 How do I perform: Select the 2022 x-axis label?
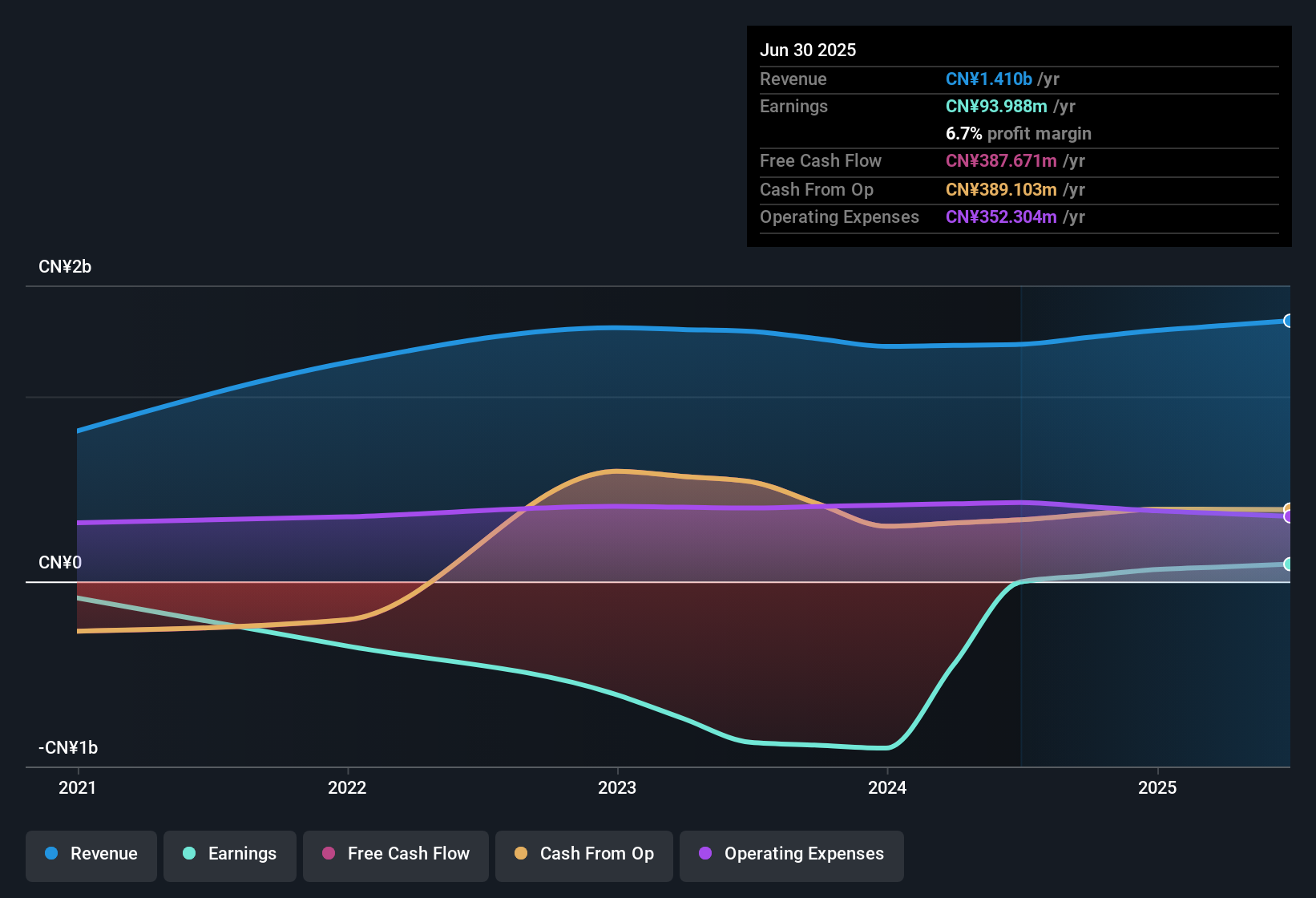pyautogui.click(x=347, y=788)
